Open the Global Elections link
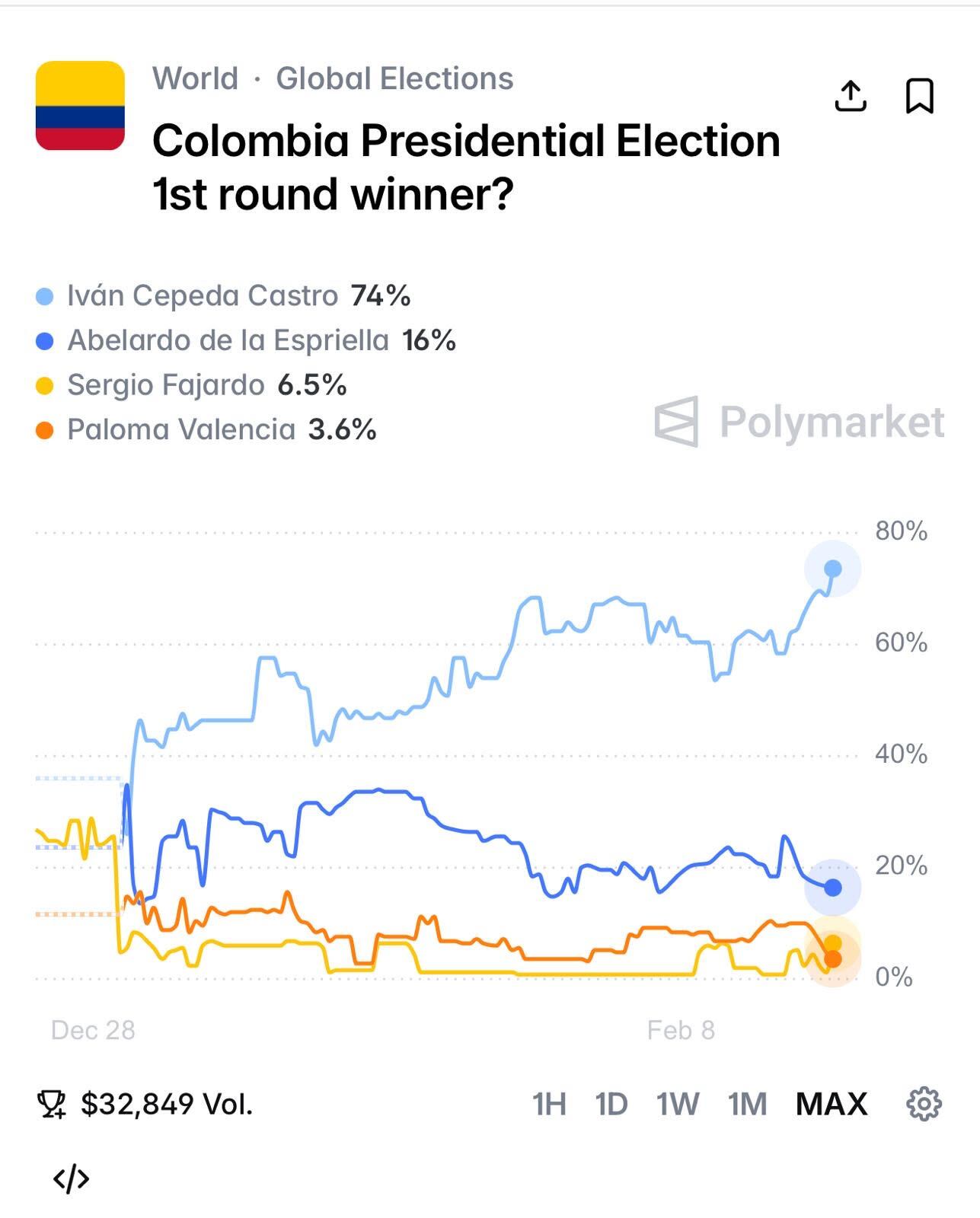Screen dimensions: 980x1218 click(x=394, y=78)
